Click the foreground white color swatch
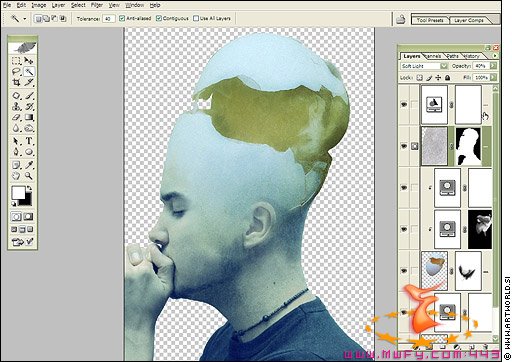Image resolution: width=512 pixels, height=362 pixels. click(18, 193)
